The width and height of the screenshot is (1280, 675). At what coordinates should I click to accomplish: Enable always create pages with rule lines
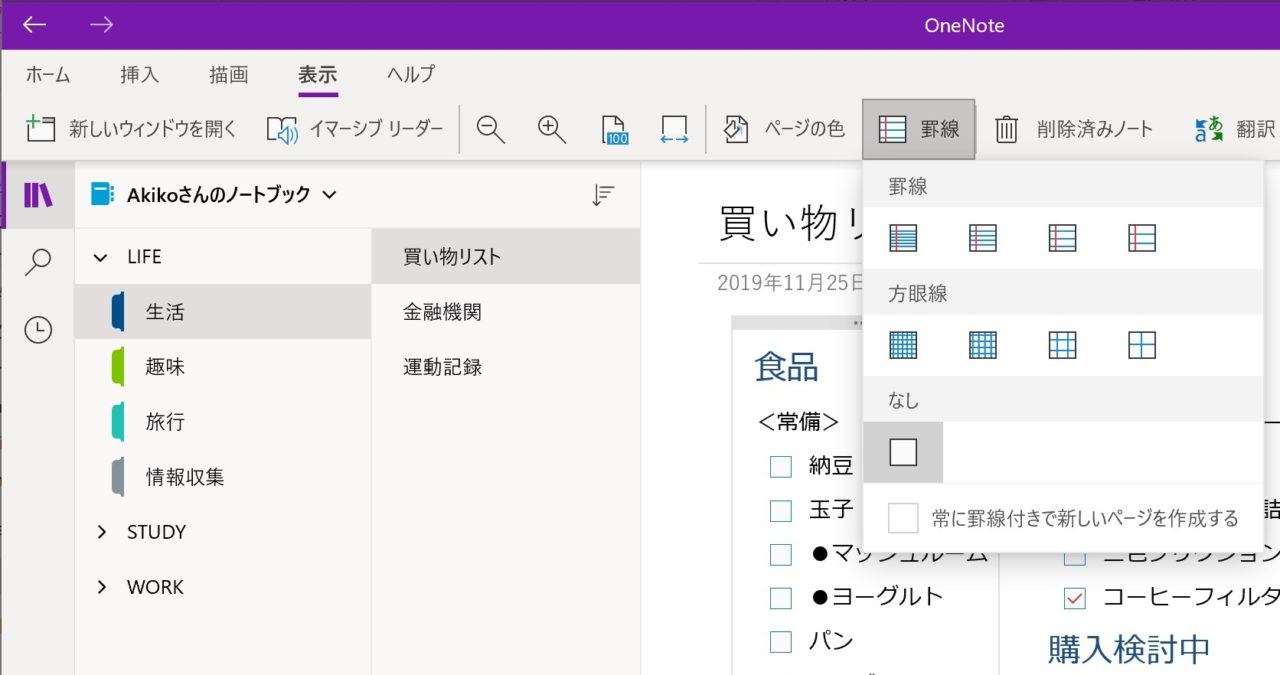pos(903,518)
